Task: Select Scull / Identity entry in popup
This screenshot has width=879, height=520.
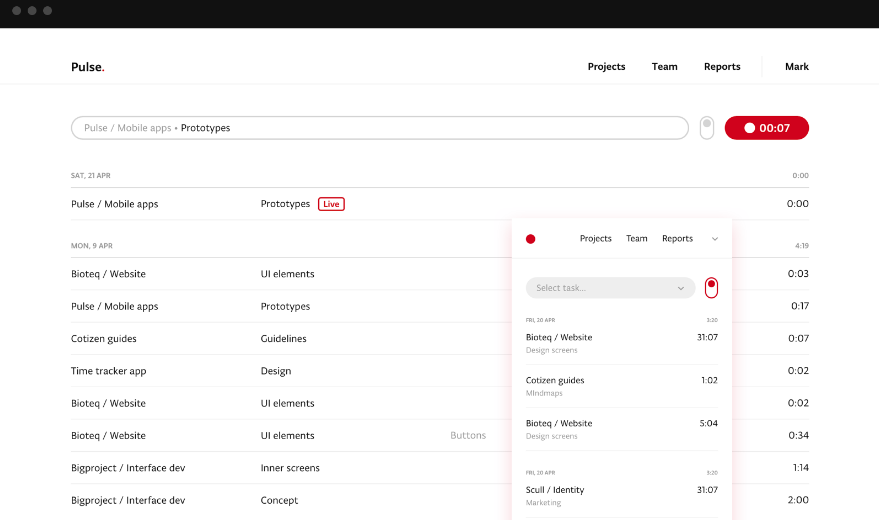Action: tap(620, 495)
